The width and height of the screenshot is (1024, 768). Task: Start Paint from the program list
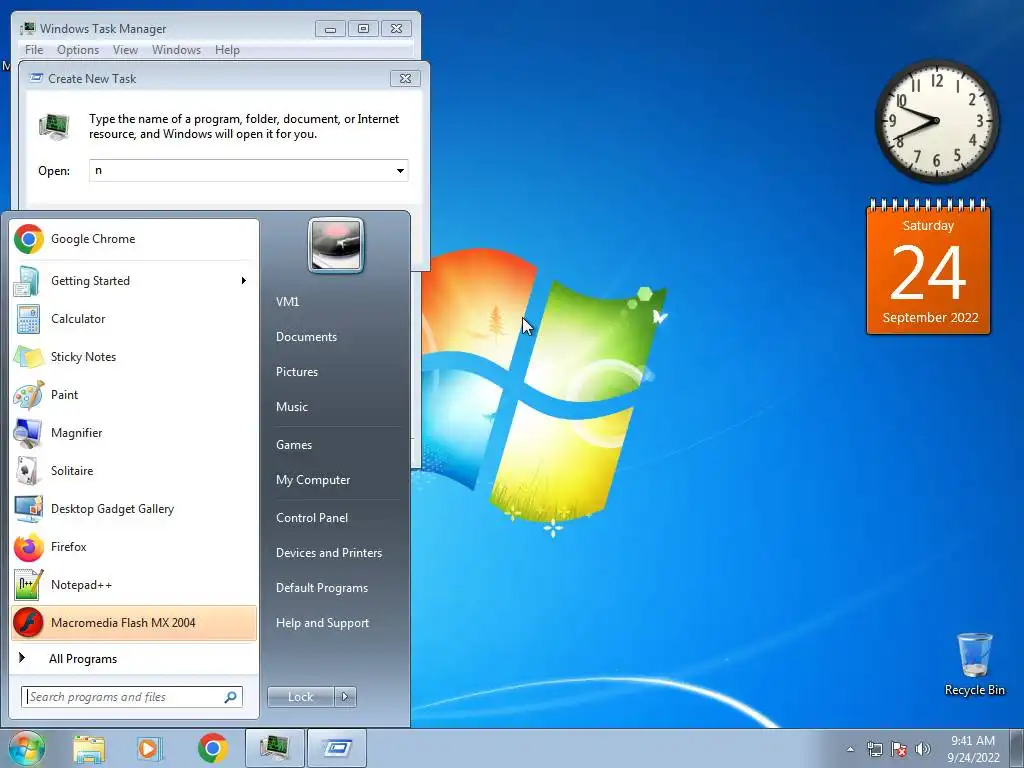click(x=134, y=394)
